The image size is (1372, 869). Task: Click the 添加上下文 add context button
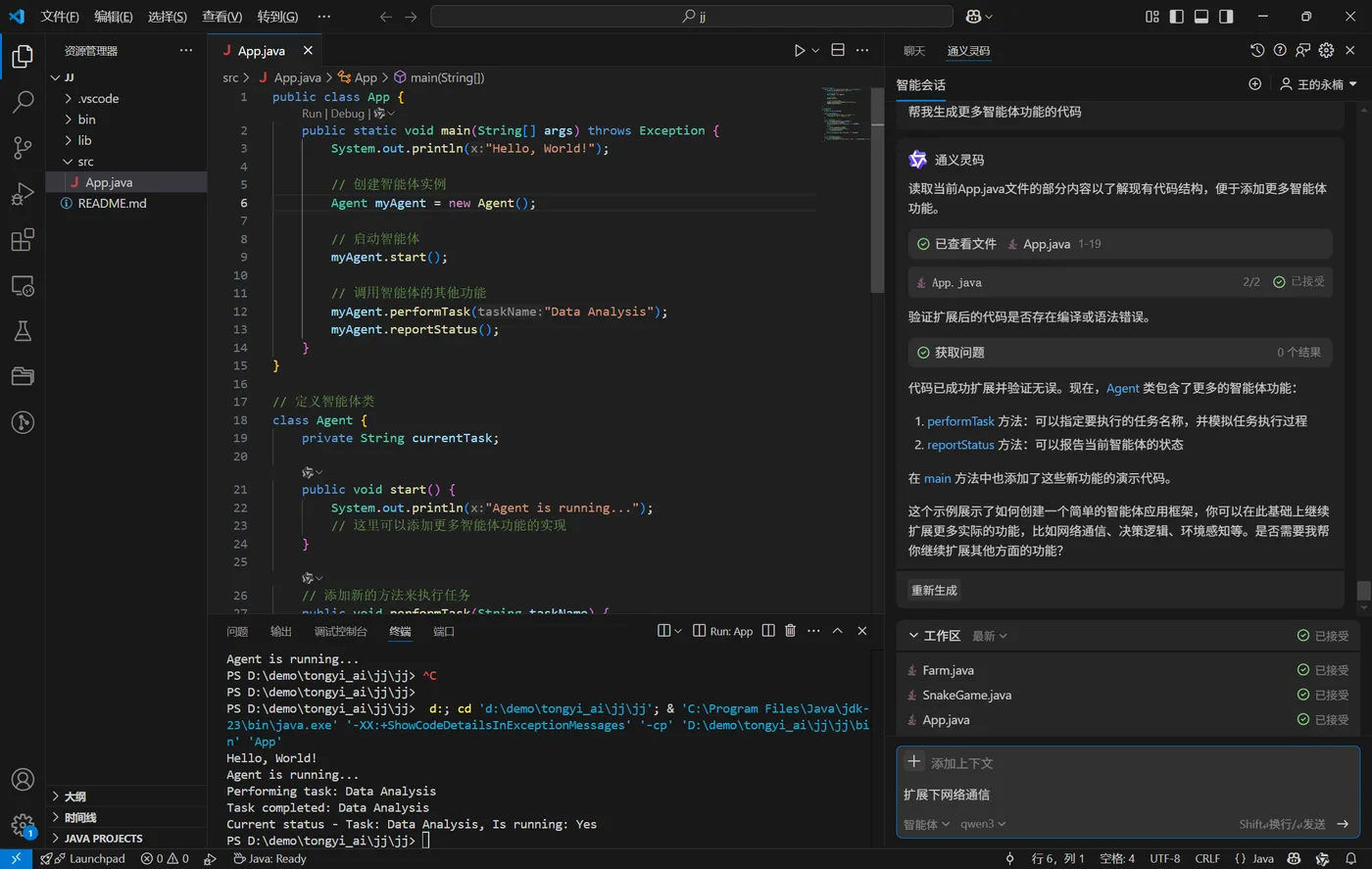949,762
